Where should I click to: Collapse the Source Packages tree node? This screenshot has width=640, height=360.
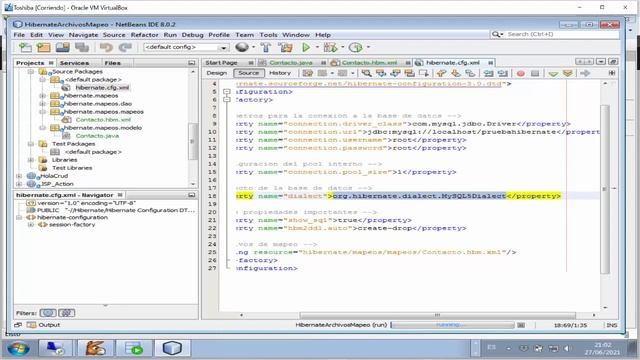coord(31,71)
